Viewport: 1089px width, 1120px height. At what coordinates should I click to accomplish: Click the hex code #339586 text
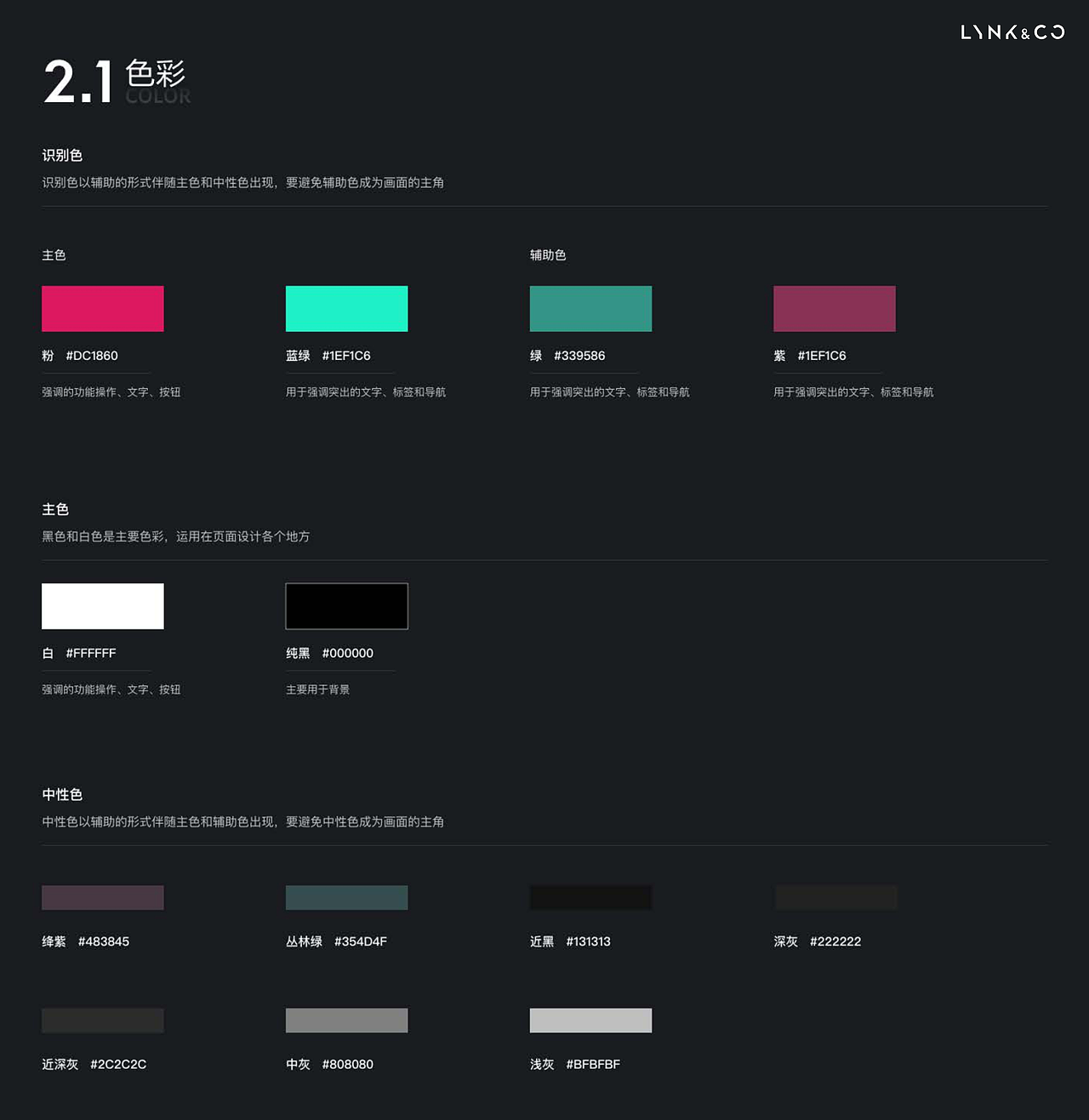tap(579, 356)
